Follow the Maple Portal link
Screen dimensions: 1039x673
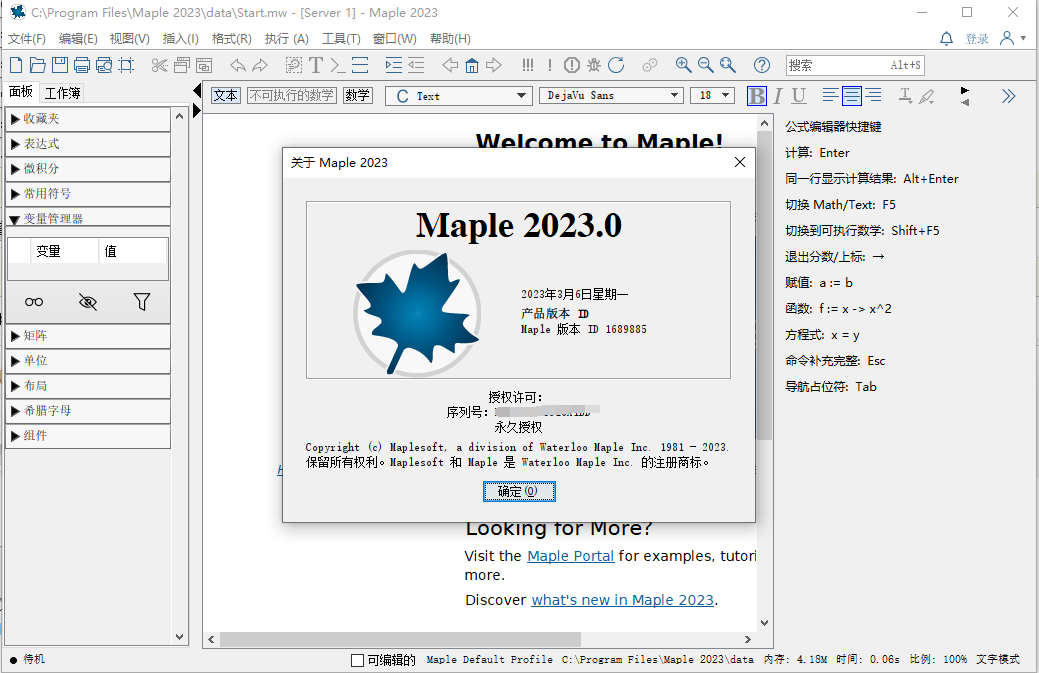pyautogui.click(x=570, y=556)
